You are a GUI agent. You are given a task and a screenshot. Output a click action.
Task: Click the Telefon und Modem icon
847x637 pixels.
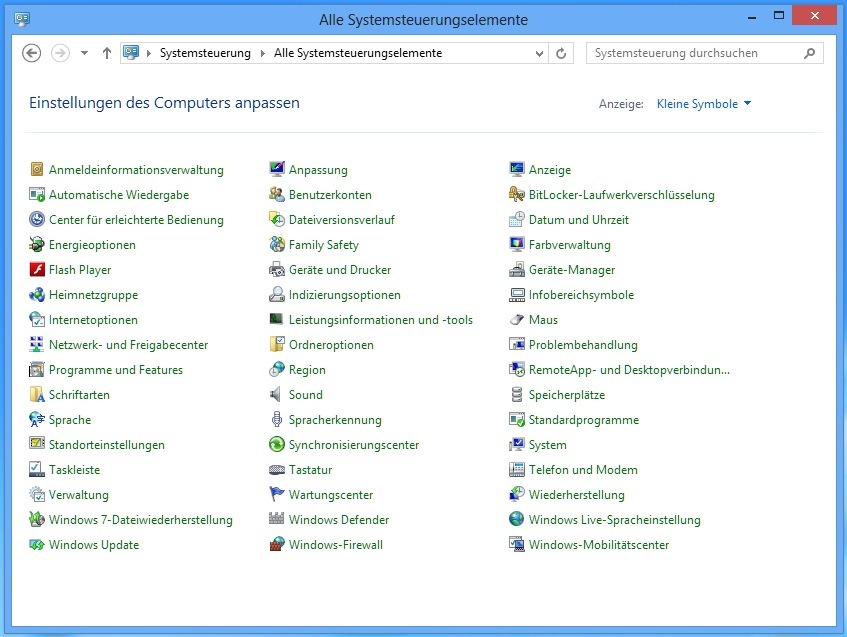516,470
